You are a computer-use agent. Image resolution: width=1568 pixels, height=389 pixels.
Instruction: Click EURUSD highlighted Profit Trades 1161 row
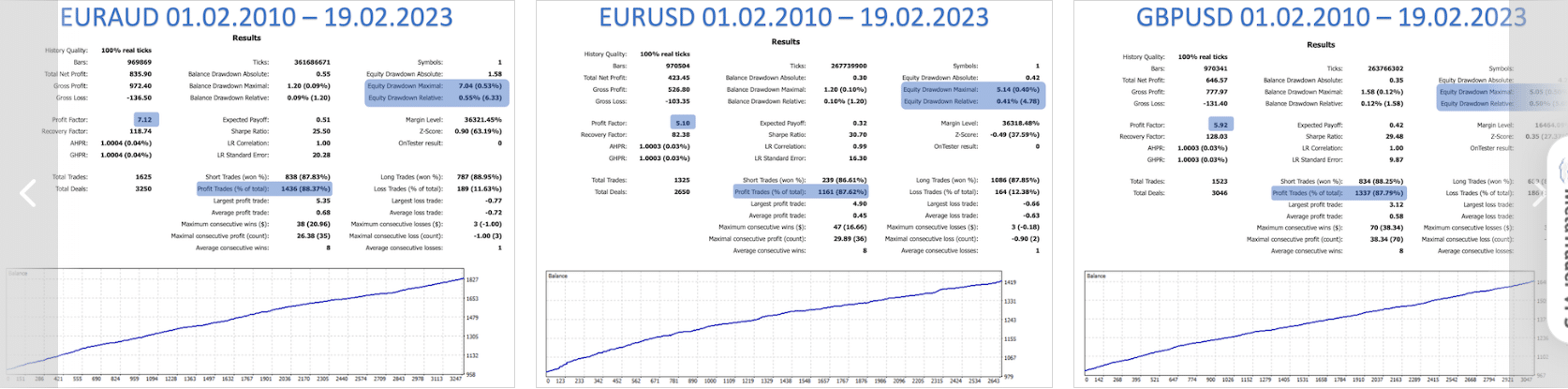801,192
